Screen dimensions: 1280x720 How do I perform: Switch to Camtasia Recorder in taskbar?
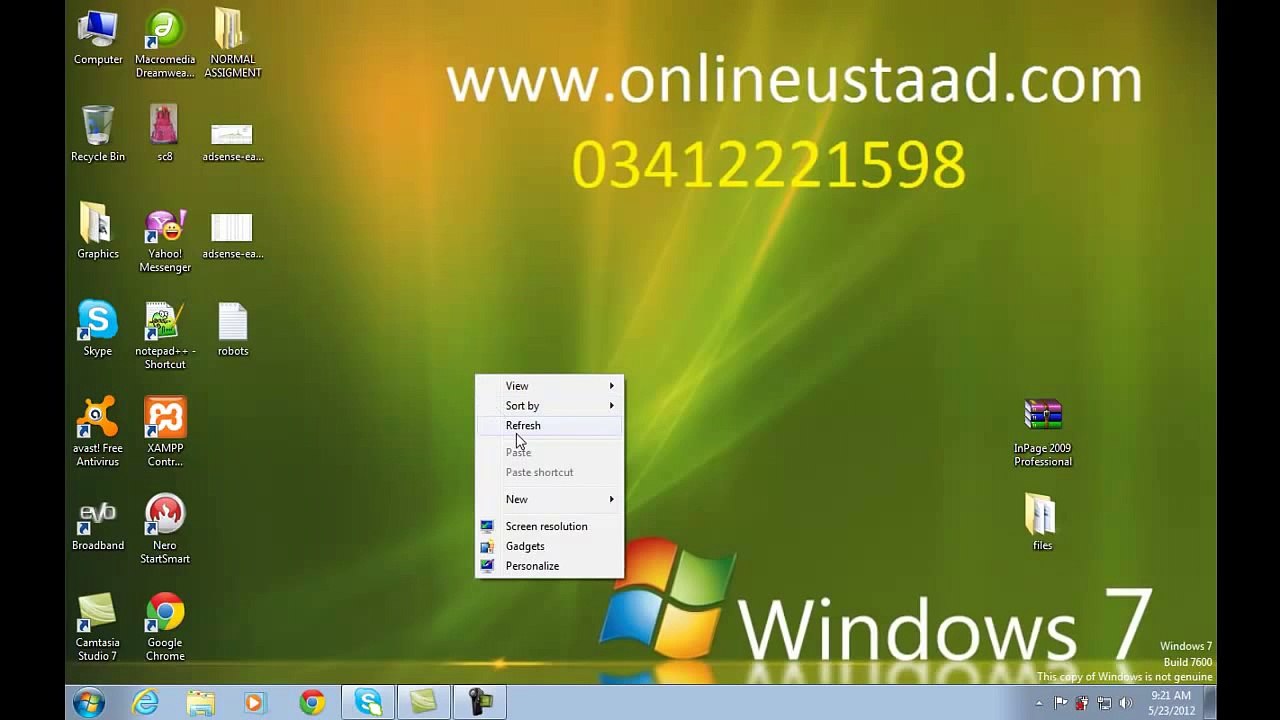481,703
